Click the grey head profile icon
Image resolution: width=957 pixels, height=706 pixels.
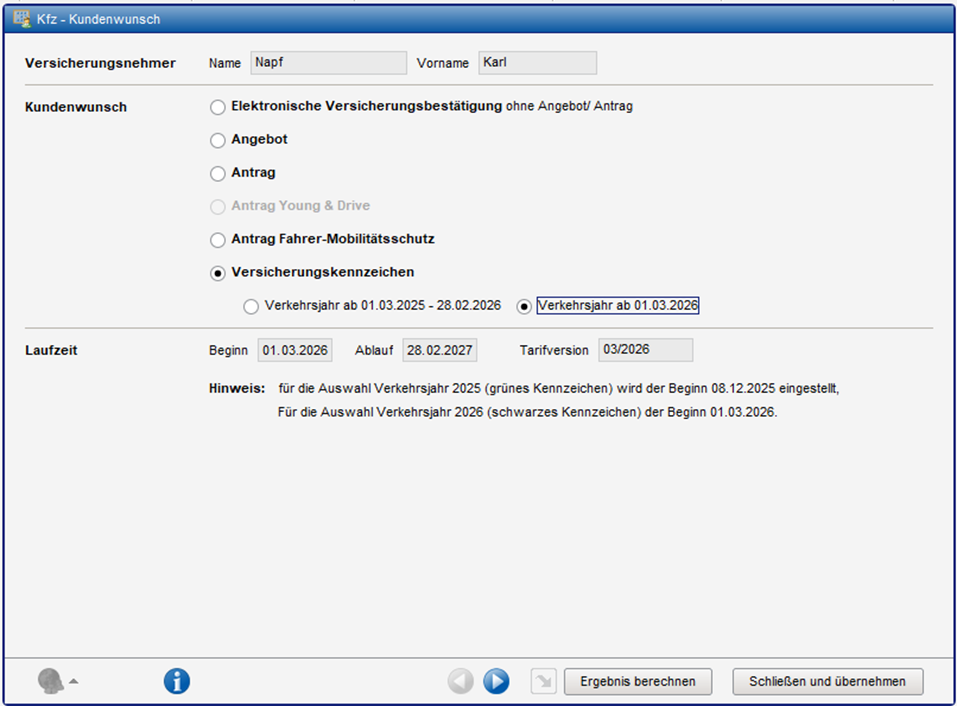[x=50, y=682]
